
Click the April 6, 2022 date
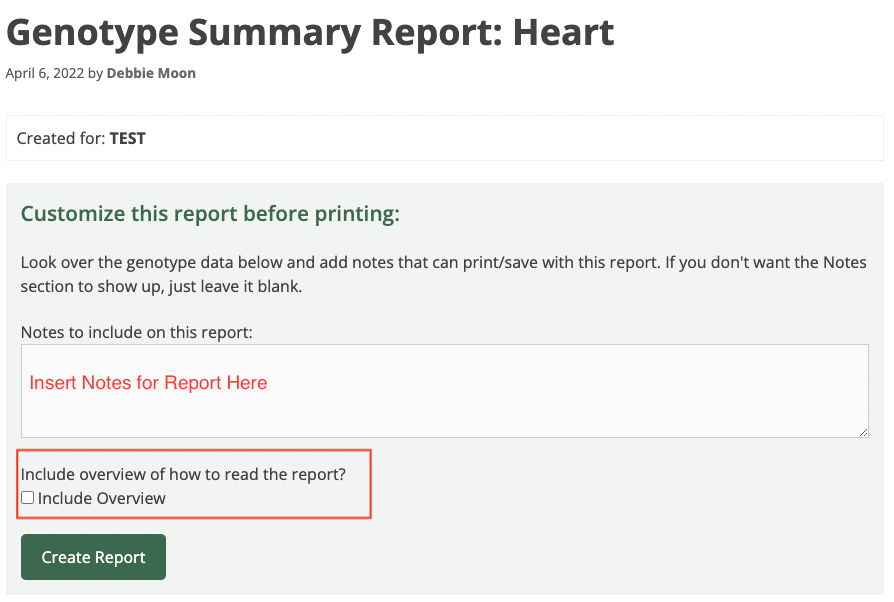(45, 73)
